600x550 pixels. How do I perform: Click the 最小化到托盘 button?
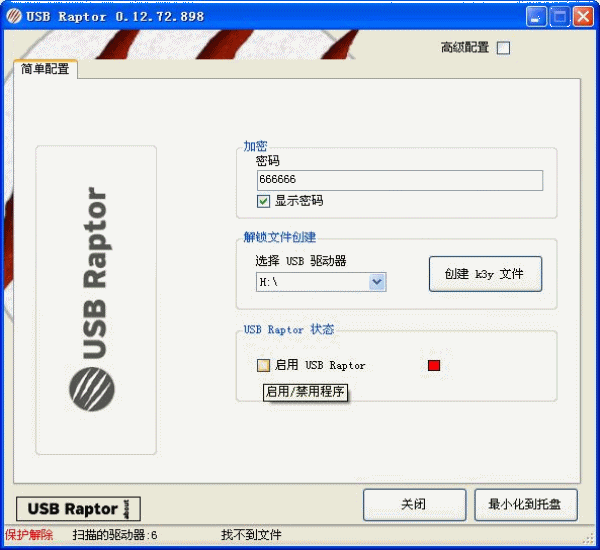[526, 504]
